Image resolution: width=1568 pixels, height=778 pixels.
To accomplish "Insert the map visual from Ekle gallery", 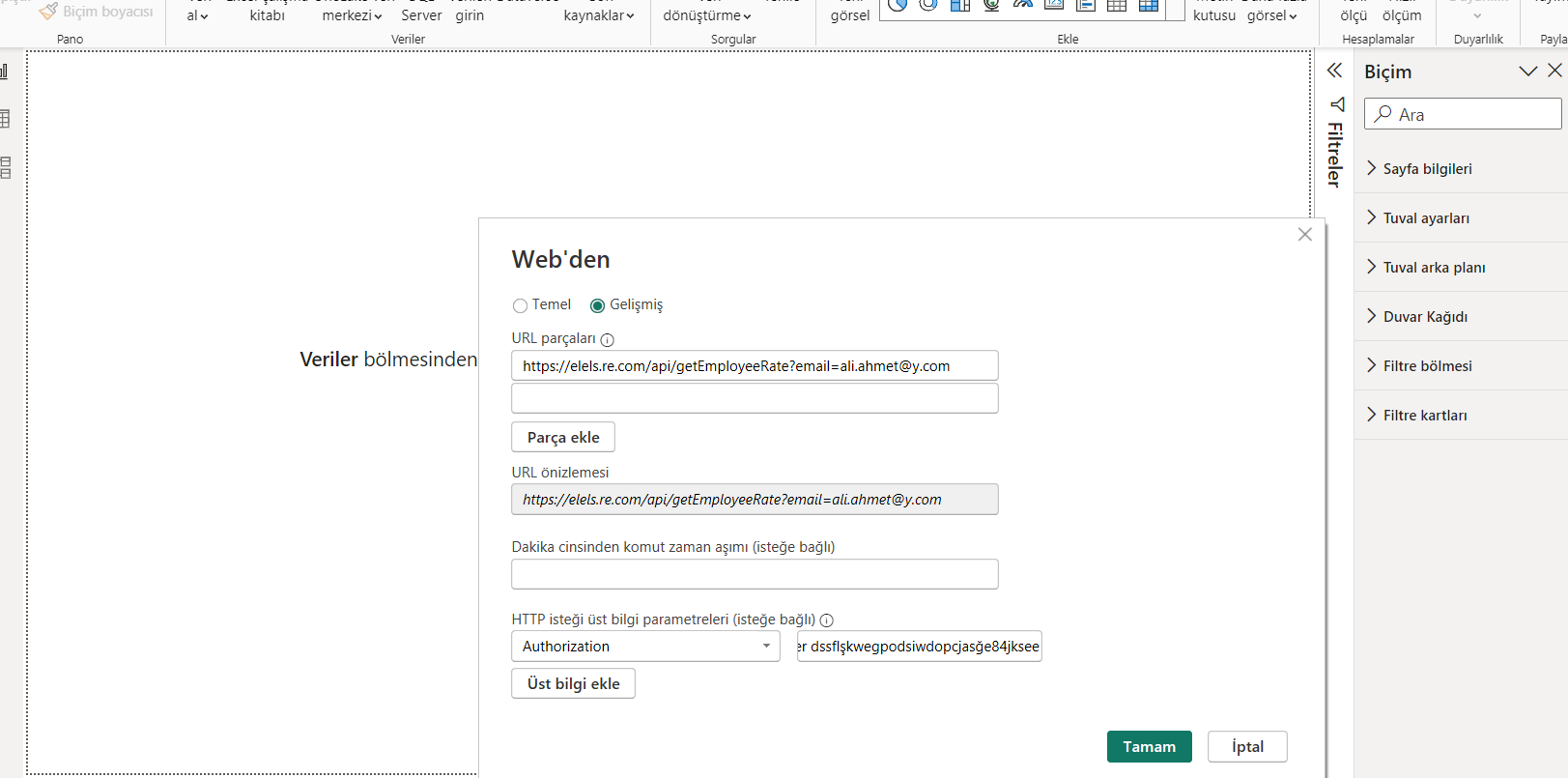I will point(991,5).
